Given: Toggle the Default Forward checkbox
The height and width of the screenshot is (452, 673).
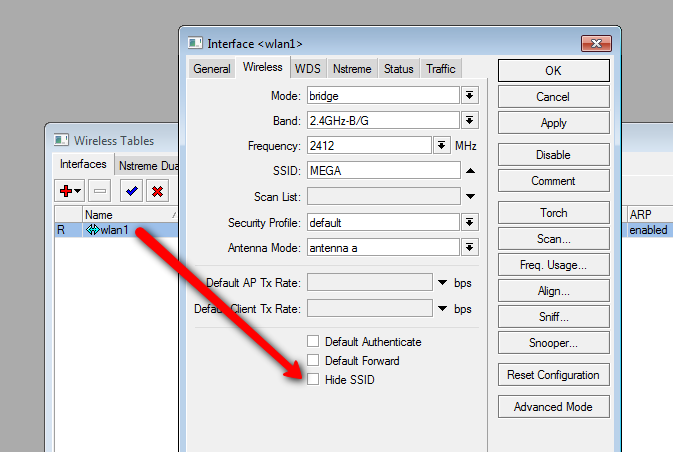Looking at the screenshot, I should [x=313, y=360].
